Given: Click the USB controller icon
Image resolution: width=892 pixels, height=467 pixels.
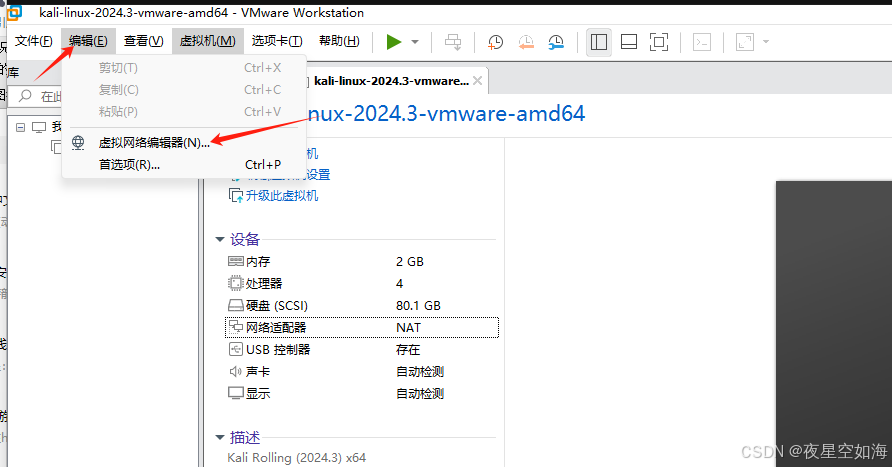Looking at the screenshot, I should tap(236, 349).
